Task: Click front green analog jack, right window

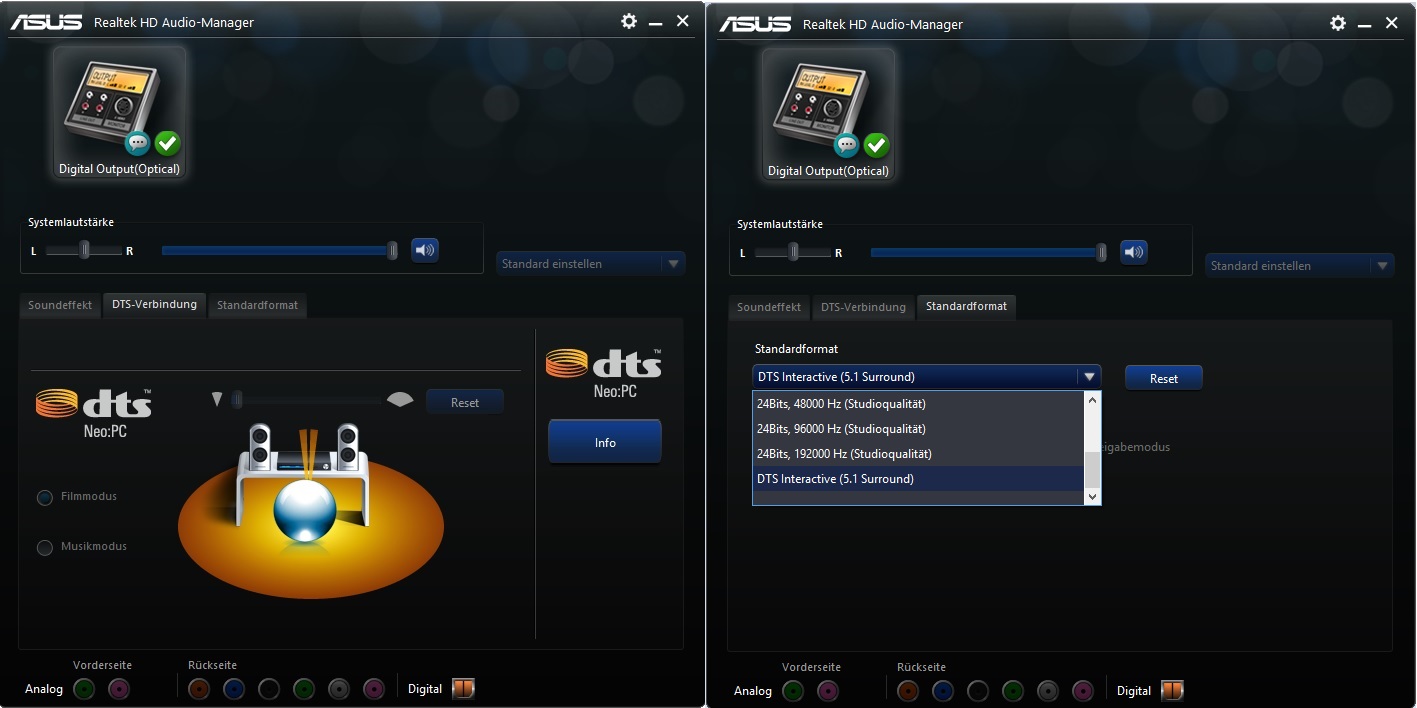Action: pyautogui.click(x=794, y=690)
